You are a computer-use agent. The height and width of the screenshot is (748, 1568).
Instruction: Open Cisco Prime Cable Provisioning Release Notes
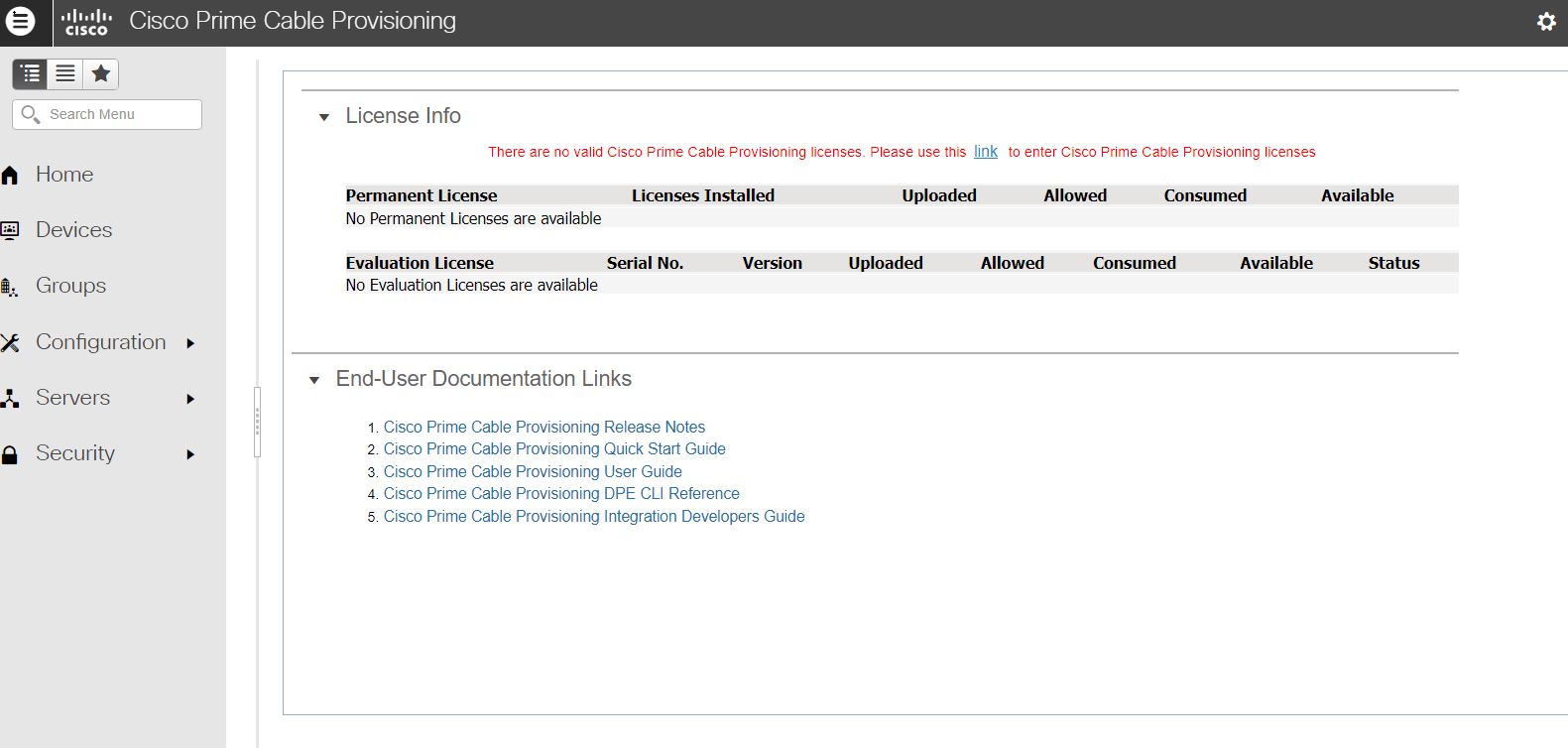point(544,427)
